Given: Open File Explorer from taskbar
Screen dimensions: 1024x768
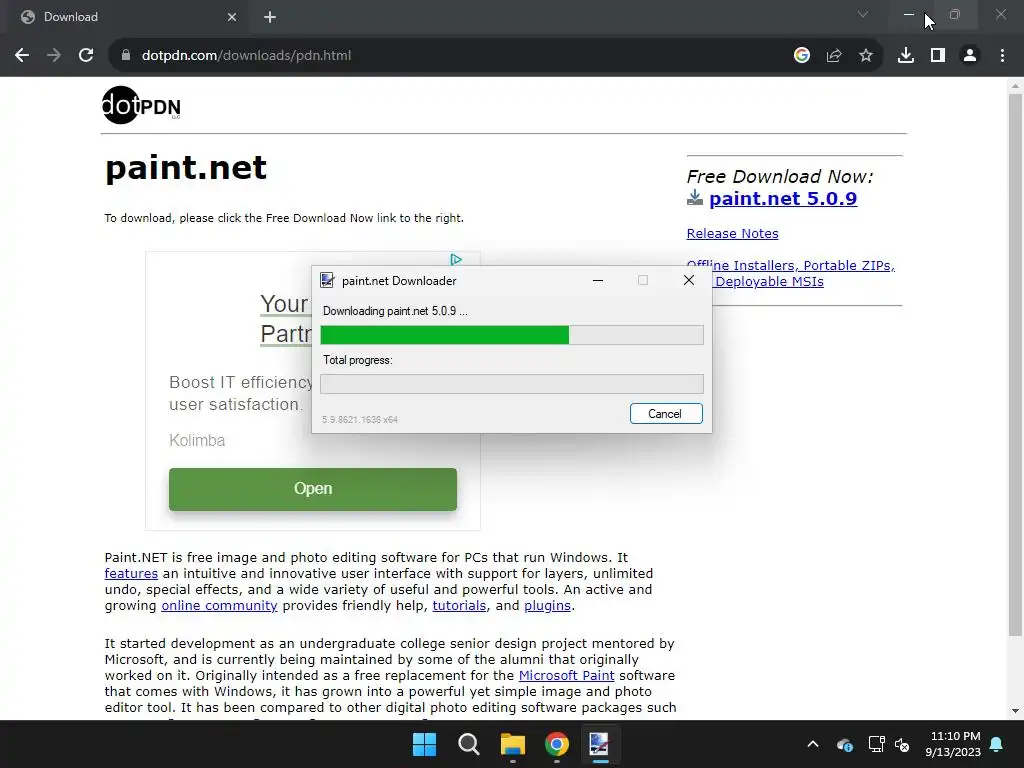Looking at the screenshot, I should tap(513, 744).
